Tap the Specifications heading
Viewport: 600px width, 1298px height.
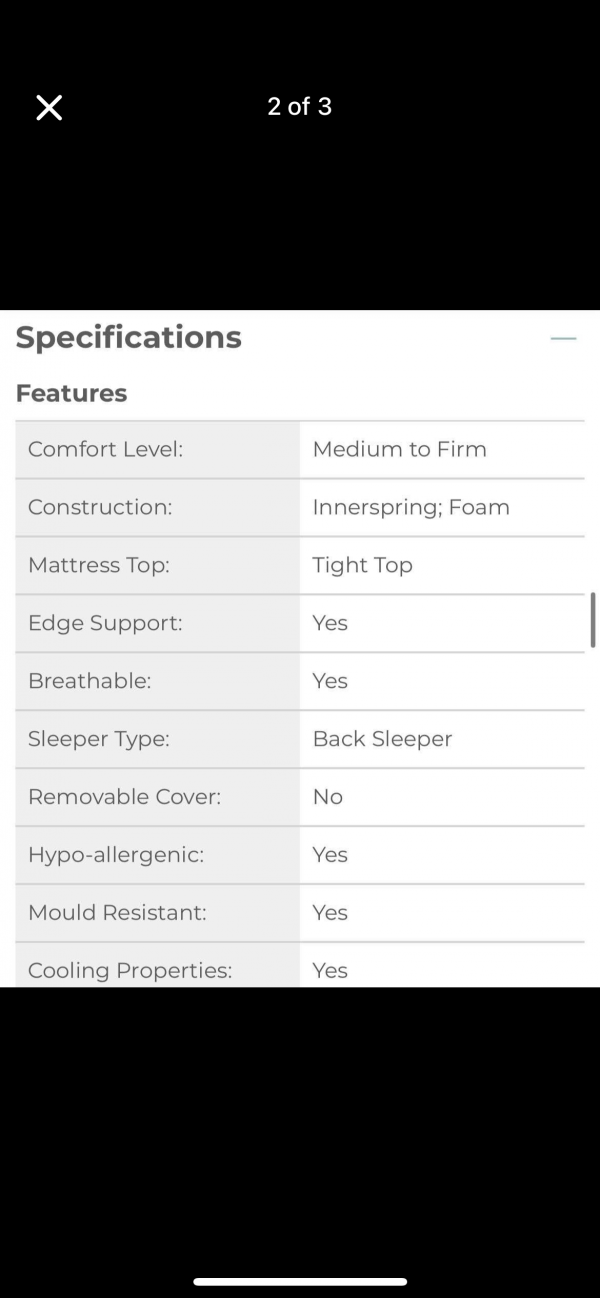(129, 338)
